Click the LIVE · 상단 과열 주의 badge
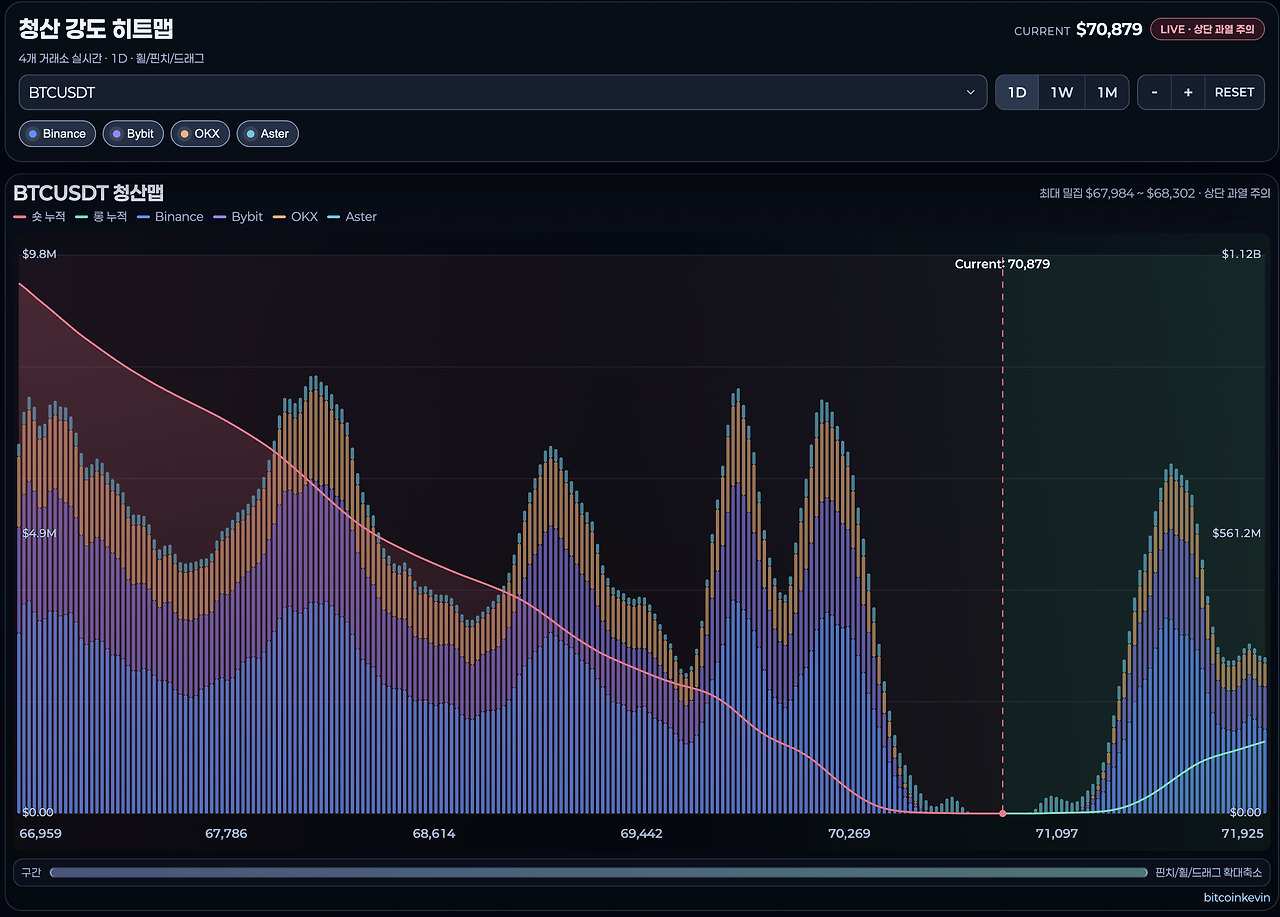The image size is (1280, 917). click(1208, 30)
